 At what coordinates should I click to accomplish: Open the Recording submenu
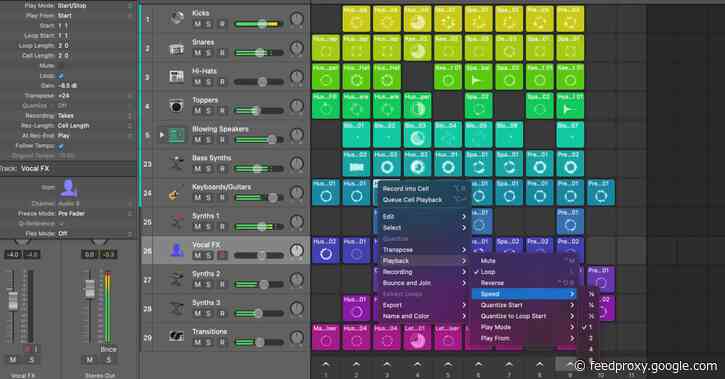[x=424, y=272]
